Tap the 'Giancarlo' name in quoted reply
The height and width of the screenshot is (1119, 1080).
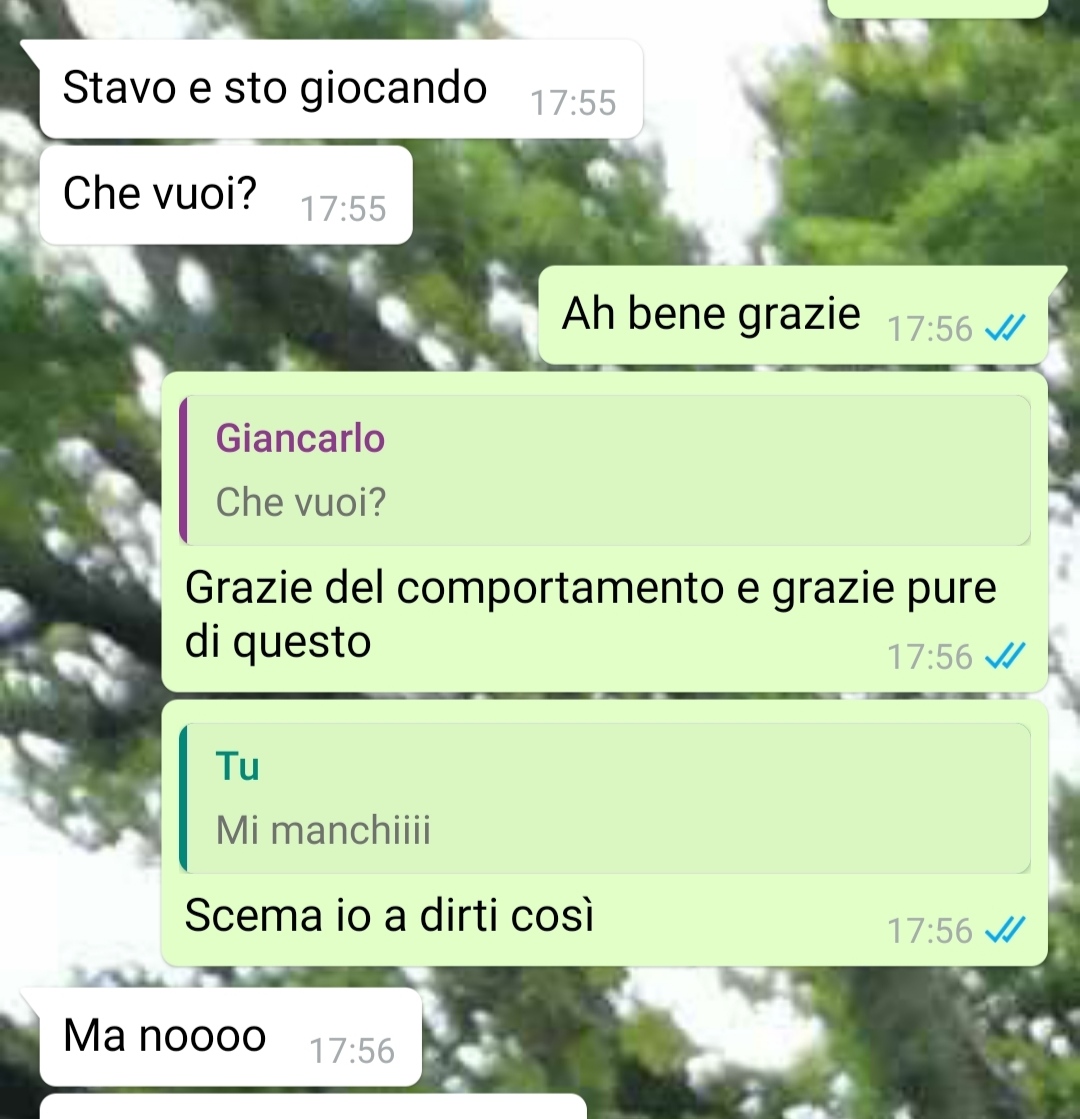click(x=300, y=438)
